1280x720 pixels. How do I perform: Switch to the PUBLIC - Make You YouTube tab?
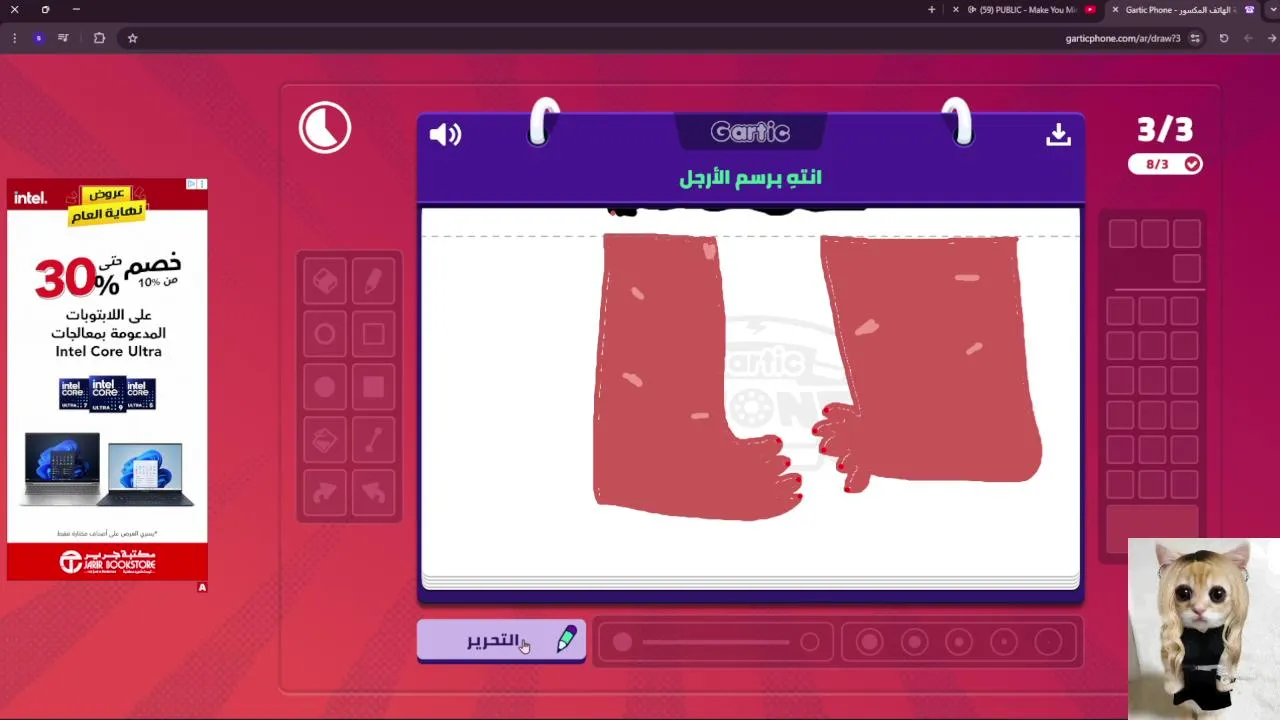(x=1022, y=10)
